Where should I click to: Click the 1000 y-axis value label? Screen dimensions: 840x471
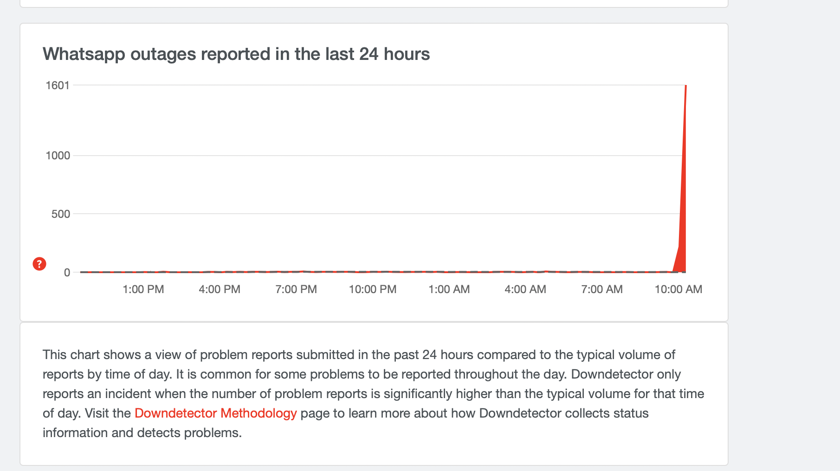58,156
